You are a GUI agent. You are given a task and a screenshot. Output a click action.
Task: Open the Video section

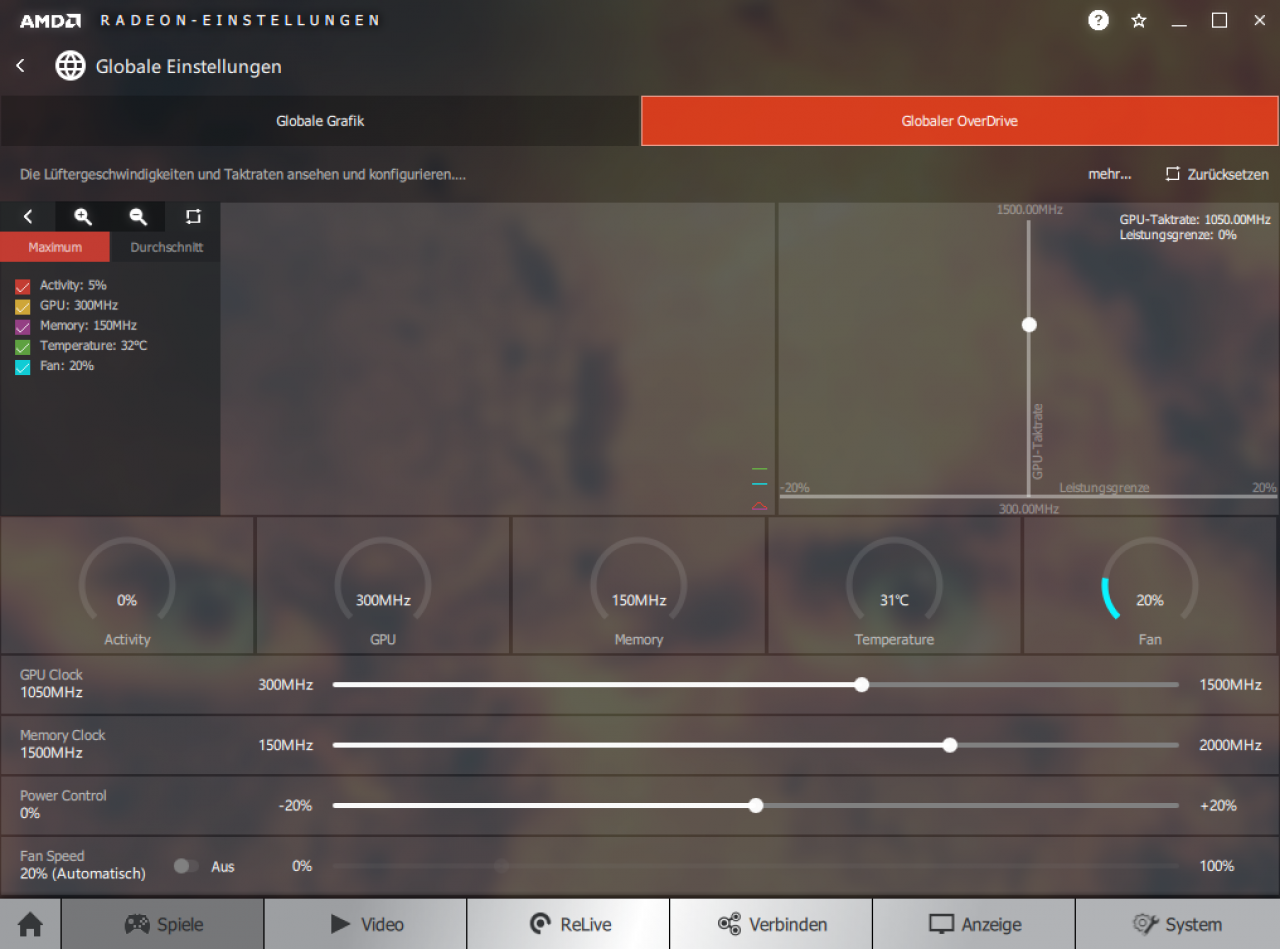coord(366,924)
